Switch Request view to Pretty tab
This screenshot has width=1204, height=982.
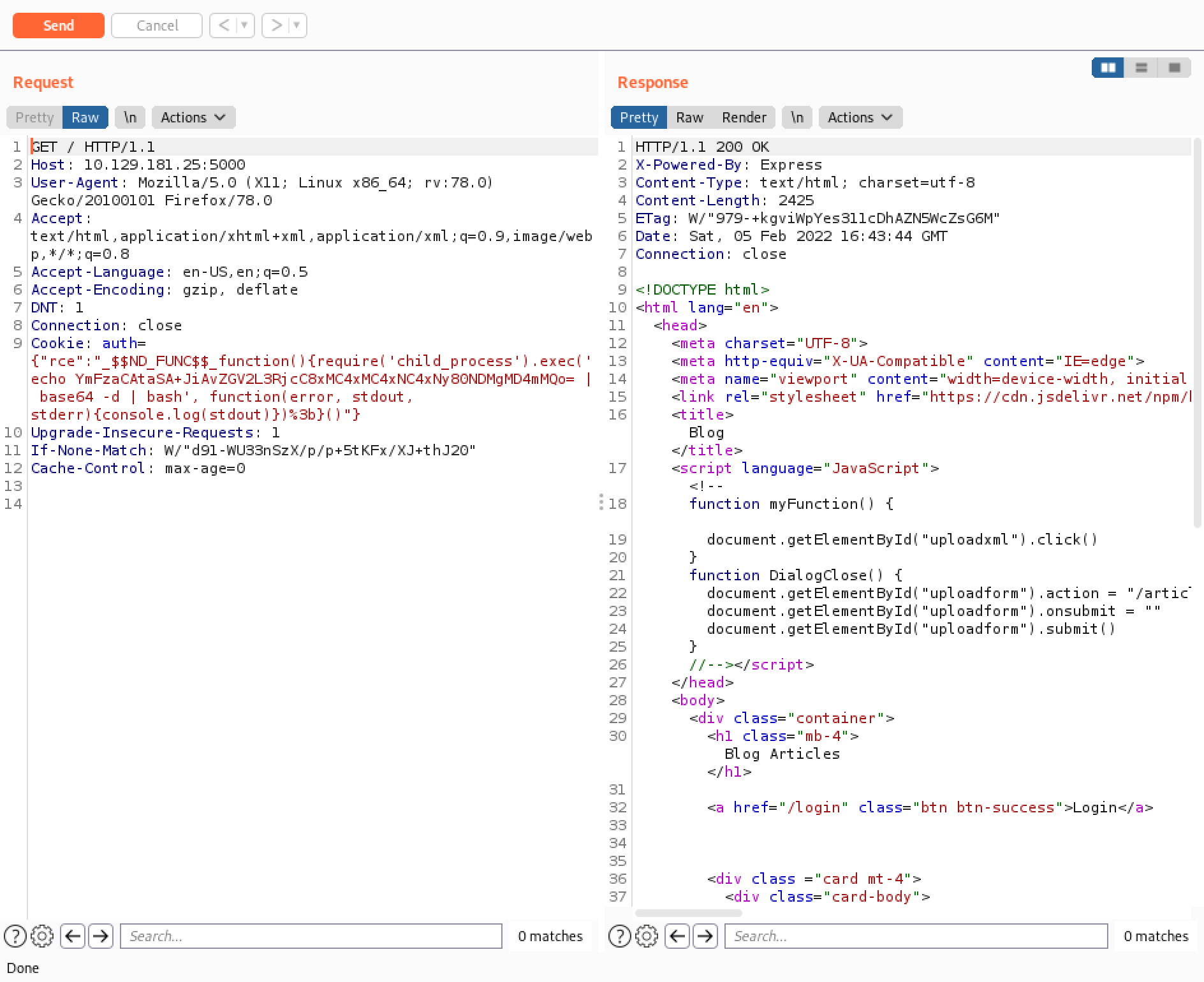(34, 117)
